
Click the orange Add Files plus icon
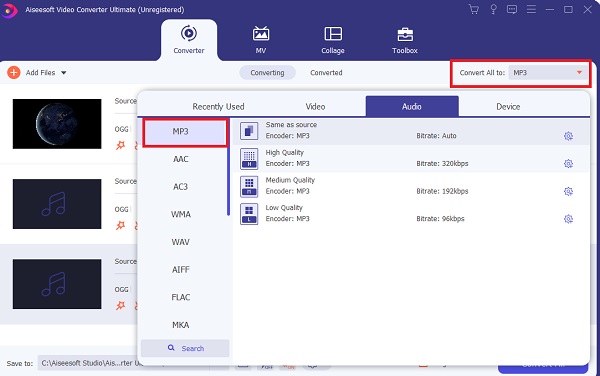click(14, 72)
